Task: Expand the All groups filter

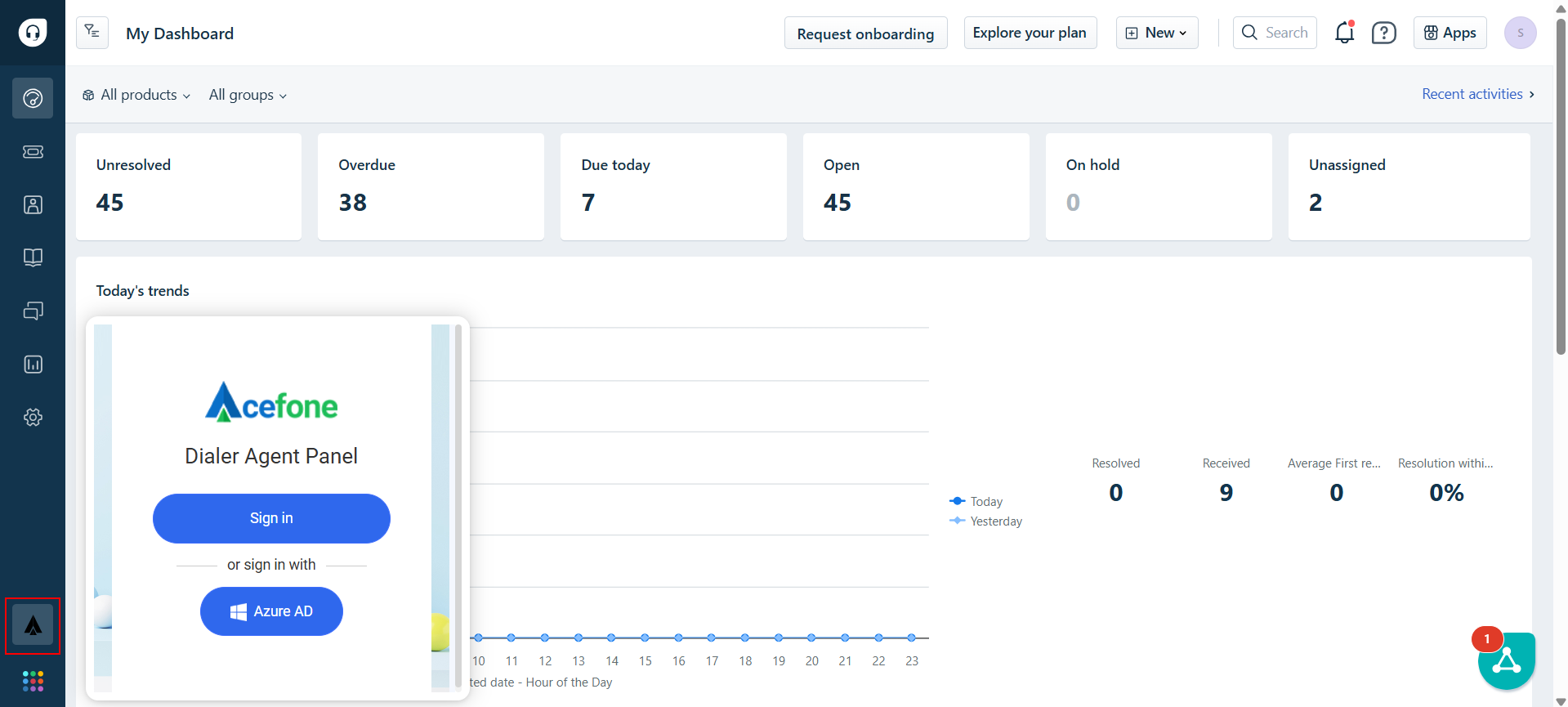Action: [x=248, y=95]
